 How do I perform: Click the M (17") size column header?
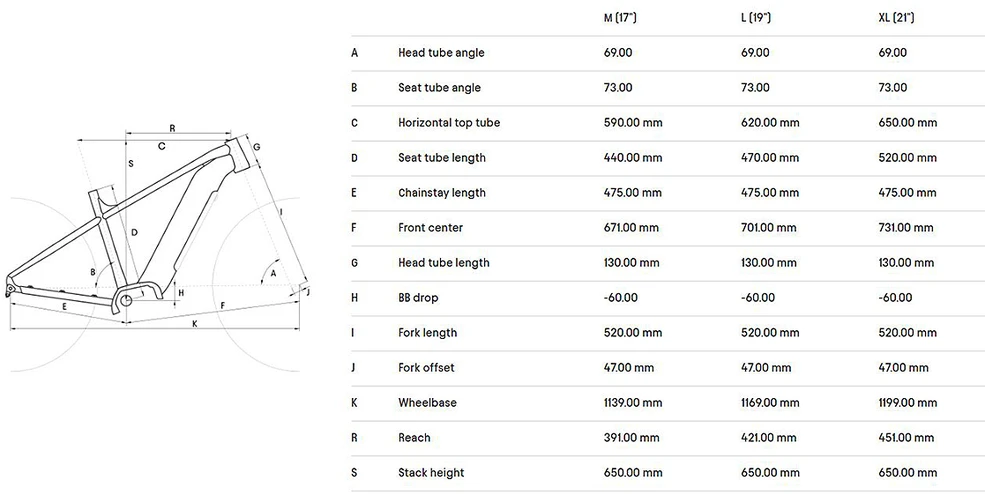pyautogui.click(x=620, y=18)
